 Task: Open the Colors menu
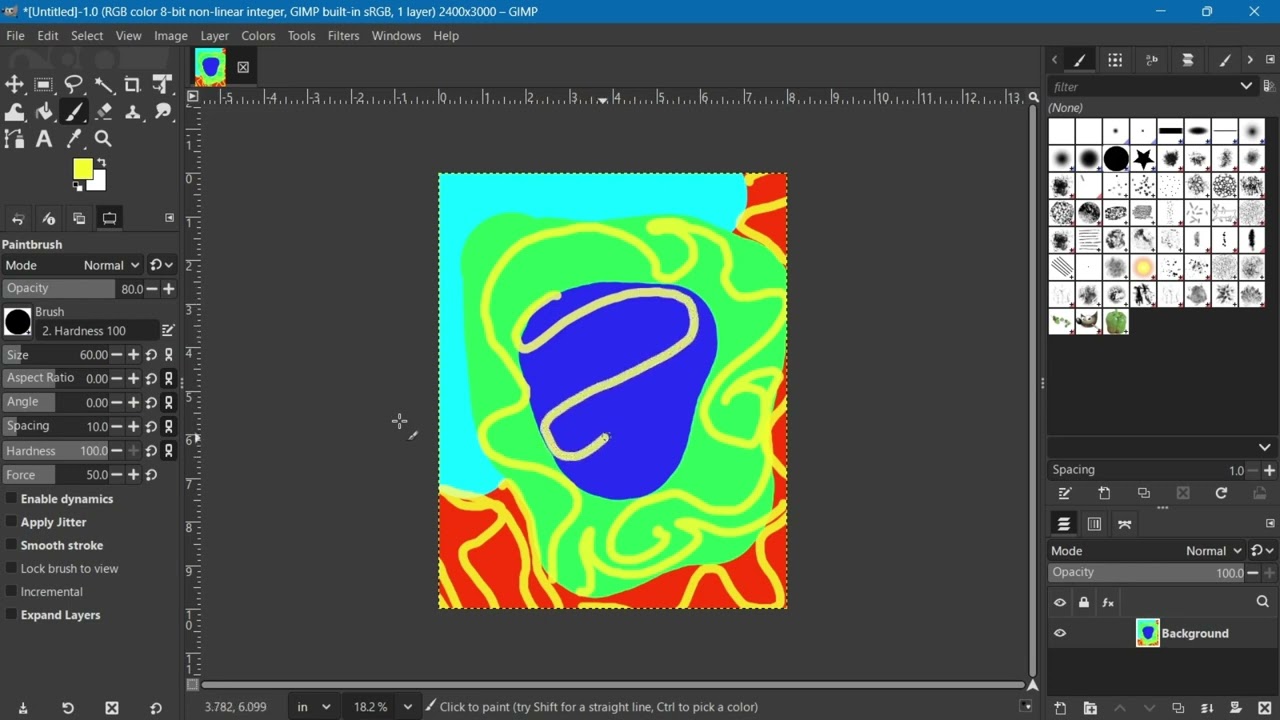[x=258, y=36]
